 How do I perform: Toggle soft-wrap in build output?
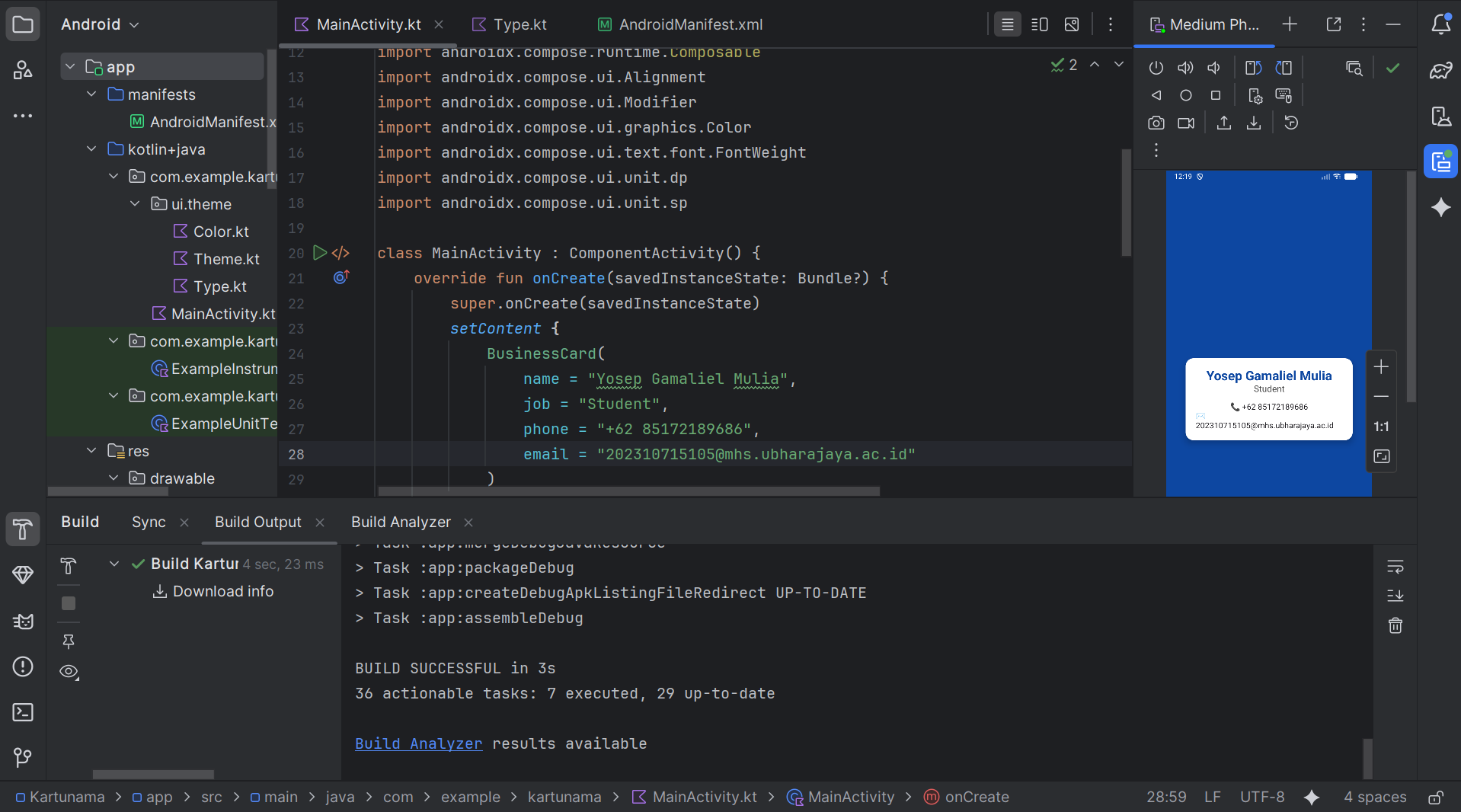tap(1395, 567)
